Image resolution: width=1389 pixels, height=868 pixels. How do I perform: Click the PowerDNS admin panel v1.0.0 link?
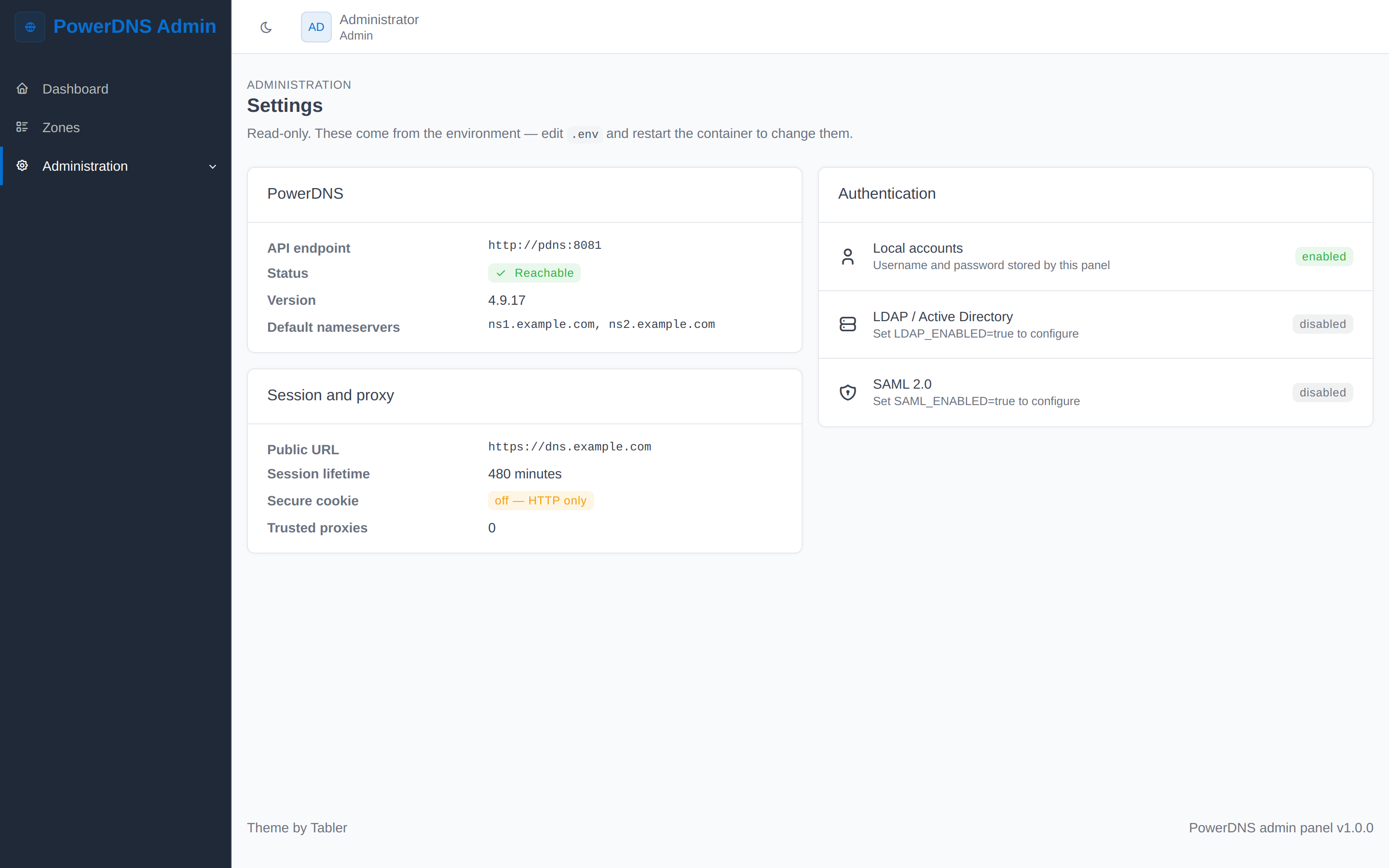point(1281,827)
